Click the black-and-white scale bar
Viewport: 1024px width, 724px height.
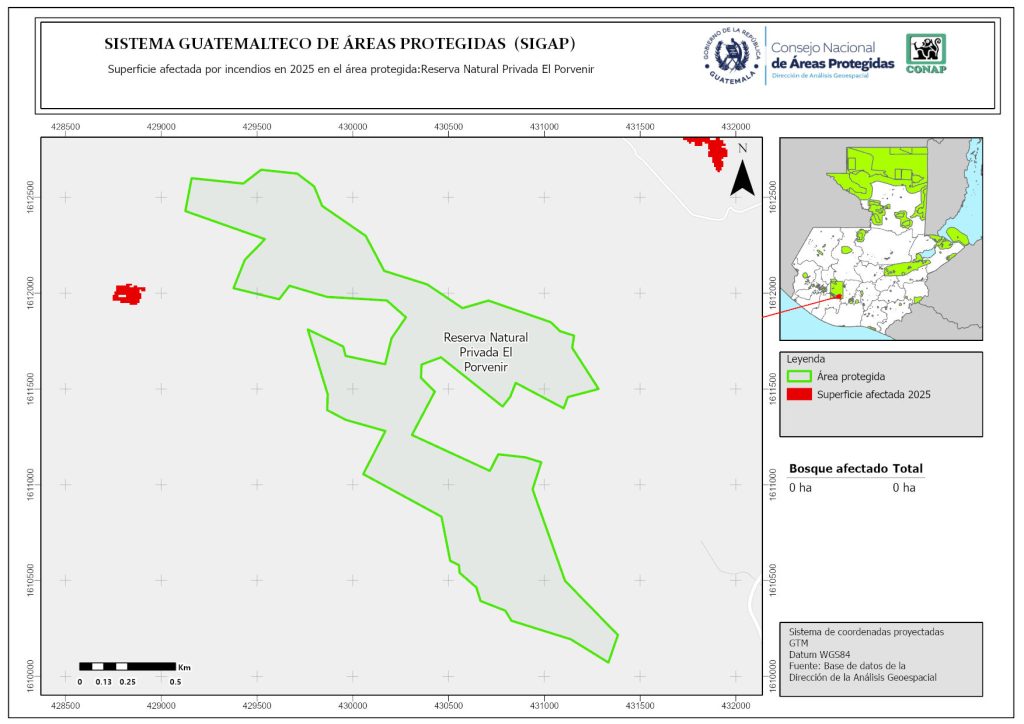(x=127, y=666)
